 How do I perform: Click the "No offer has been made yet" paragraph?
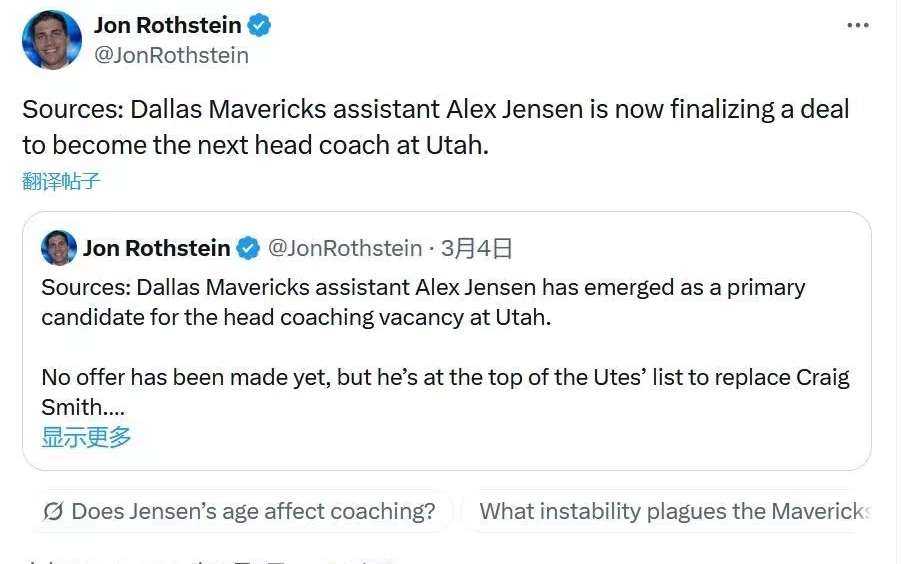tap(445, 378)
